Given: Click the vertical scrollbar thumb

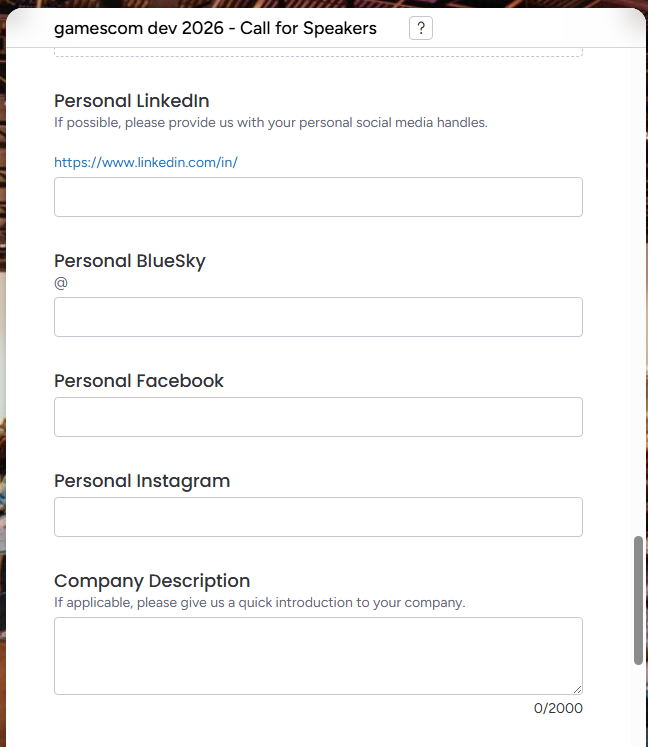Looking at the screenshot, I should coord(638,600).
